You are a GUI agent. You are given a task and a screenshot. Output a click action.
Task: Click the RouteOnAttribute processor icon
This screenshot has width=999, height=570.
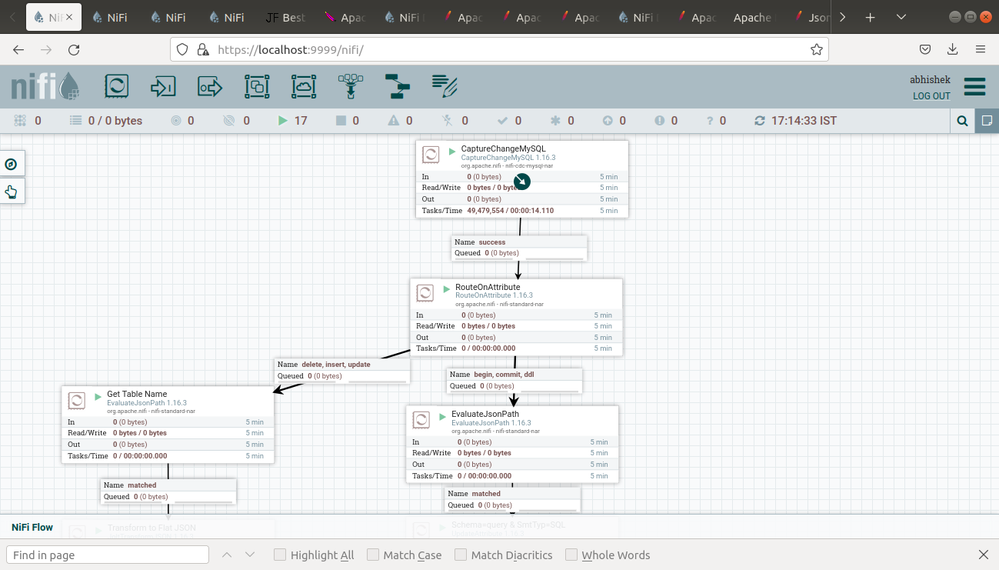[x=425, y=293]
